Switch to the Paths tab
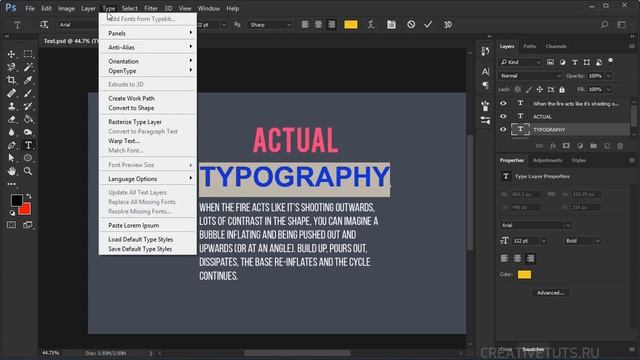Image resolution: width=640 pixels, height=360 pixels. (529, 46)
